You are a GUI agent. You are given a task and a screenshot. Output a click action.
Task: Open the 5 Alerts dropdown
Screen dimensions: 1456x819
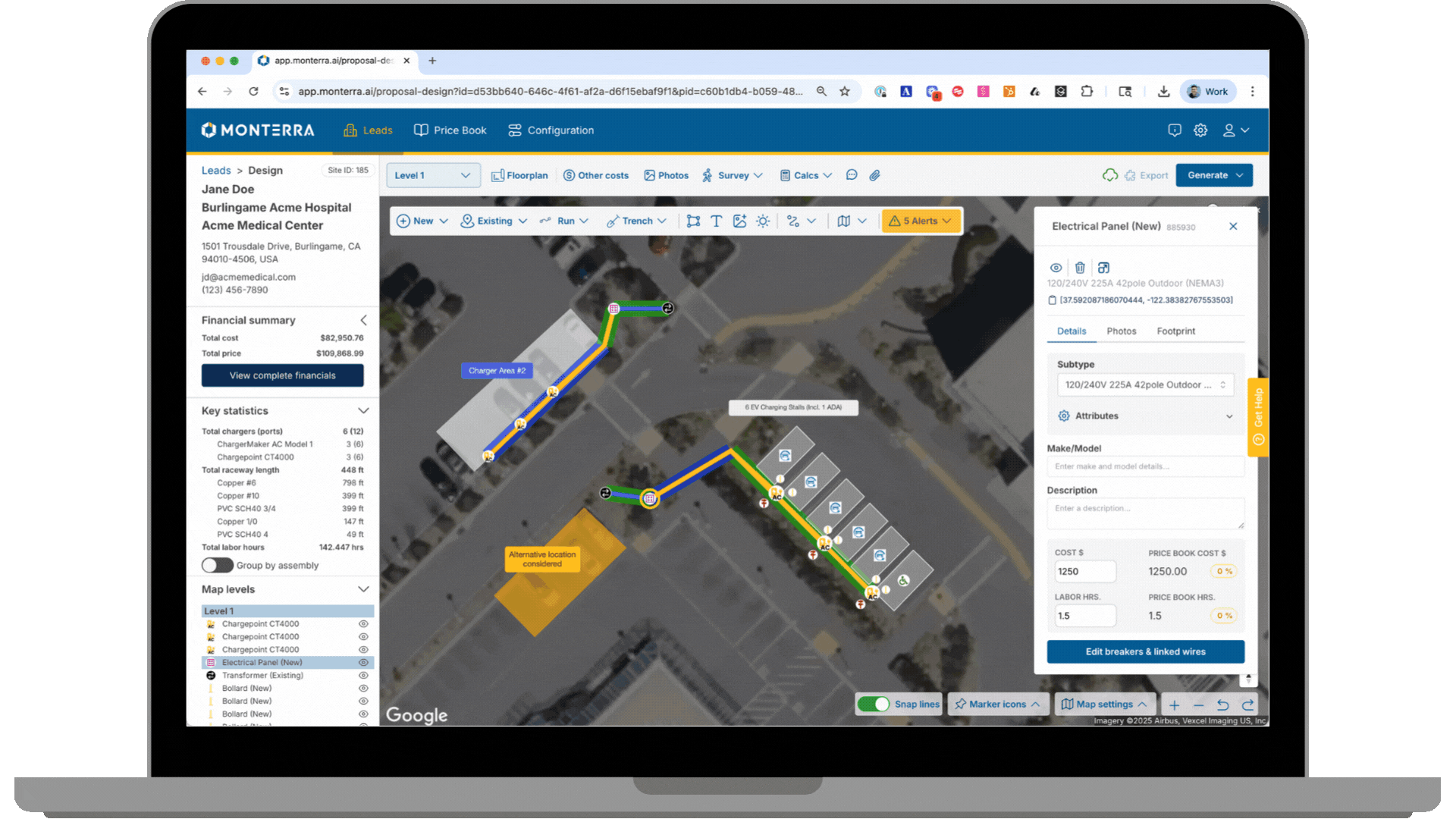click(921, 221)
